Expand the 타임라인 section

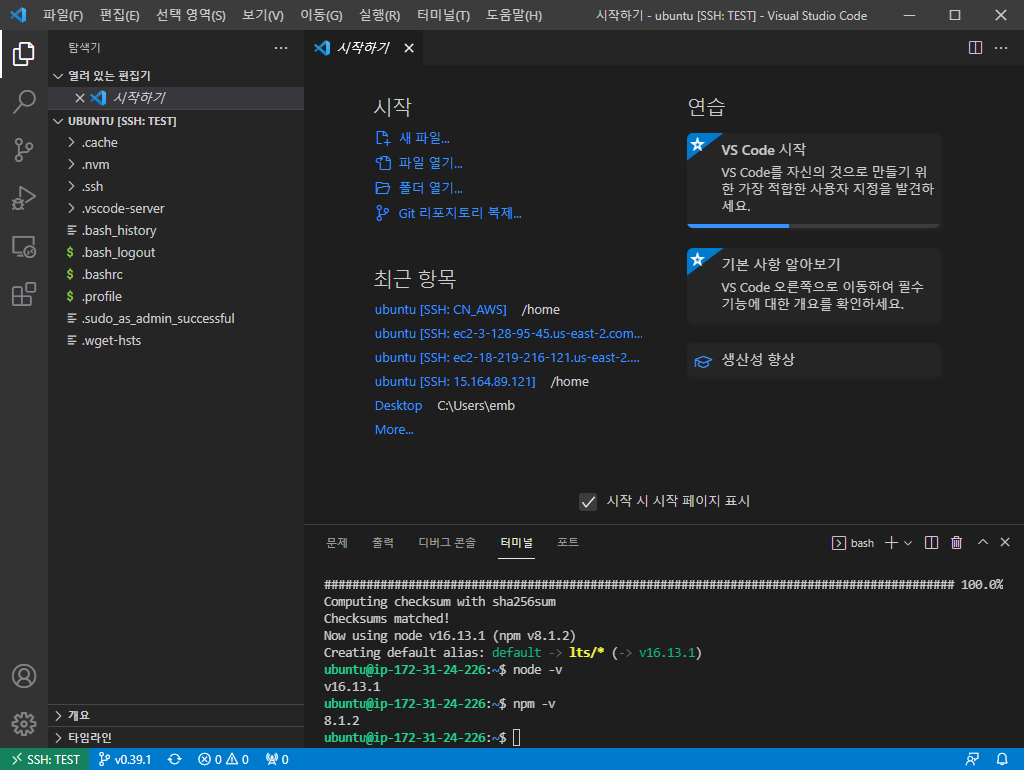(x=176, y=737)
